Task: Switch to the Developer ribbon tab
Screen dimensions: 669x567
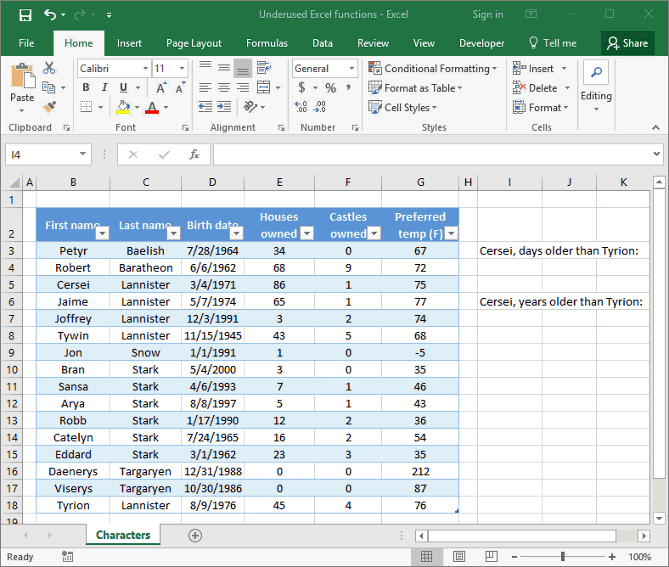Action: click(482, 43)
